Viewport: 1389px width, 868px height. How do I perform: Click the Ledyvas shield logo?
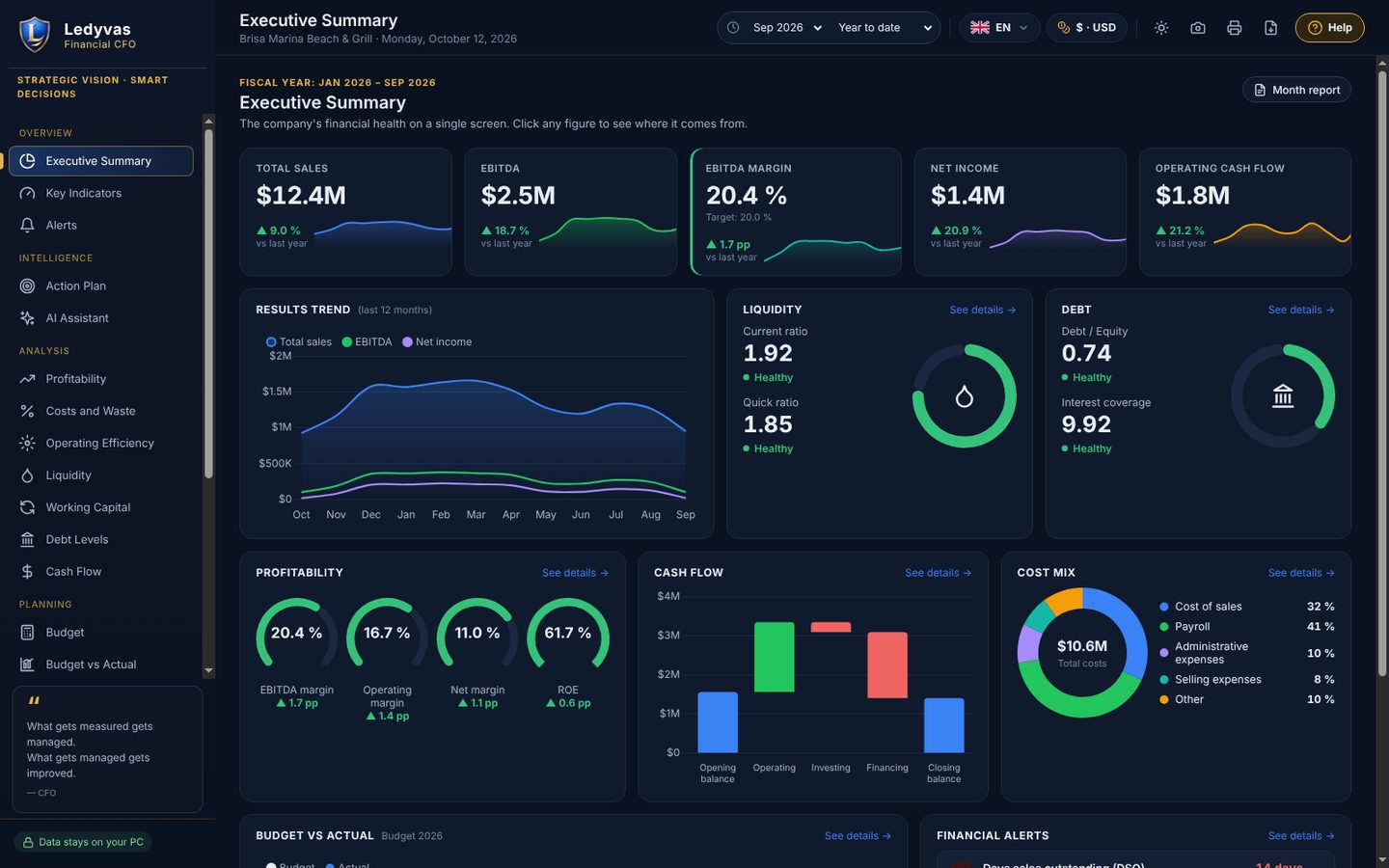coord(34,34)
